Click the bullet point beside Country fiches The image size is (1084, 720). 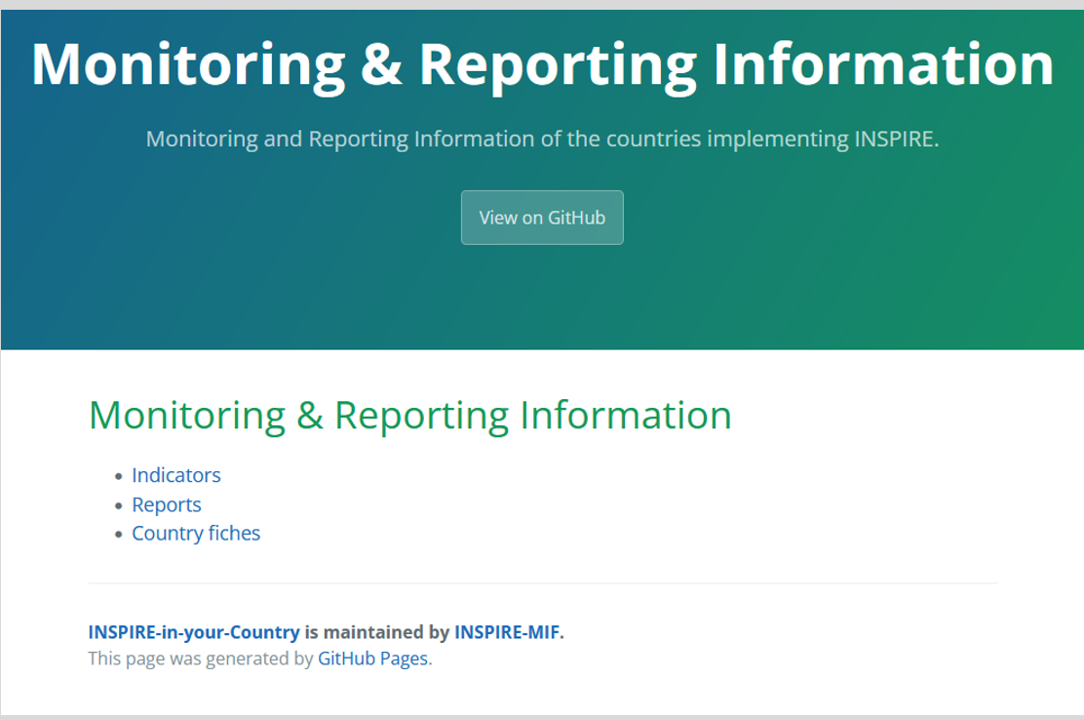click(x=119, y=534)
